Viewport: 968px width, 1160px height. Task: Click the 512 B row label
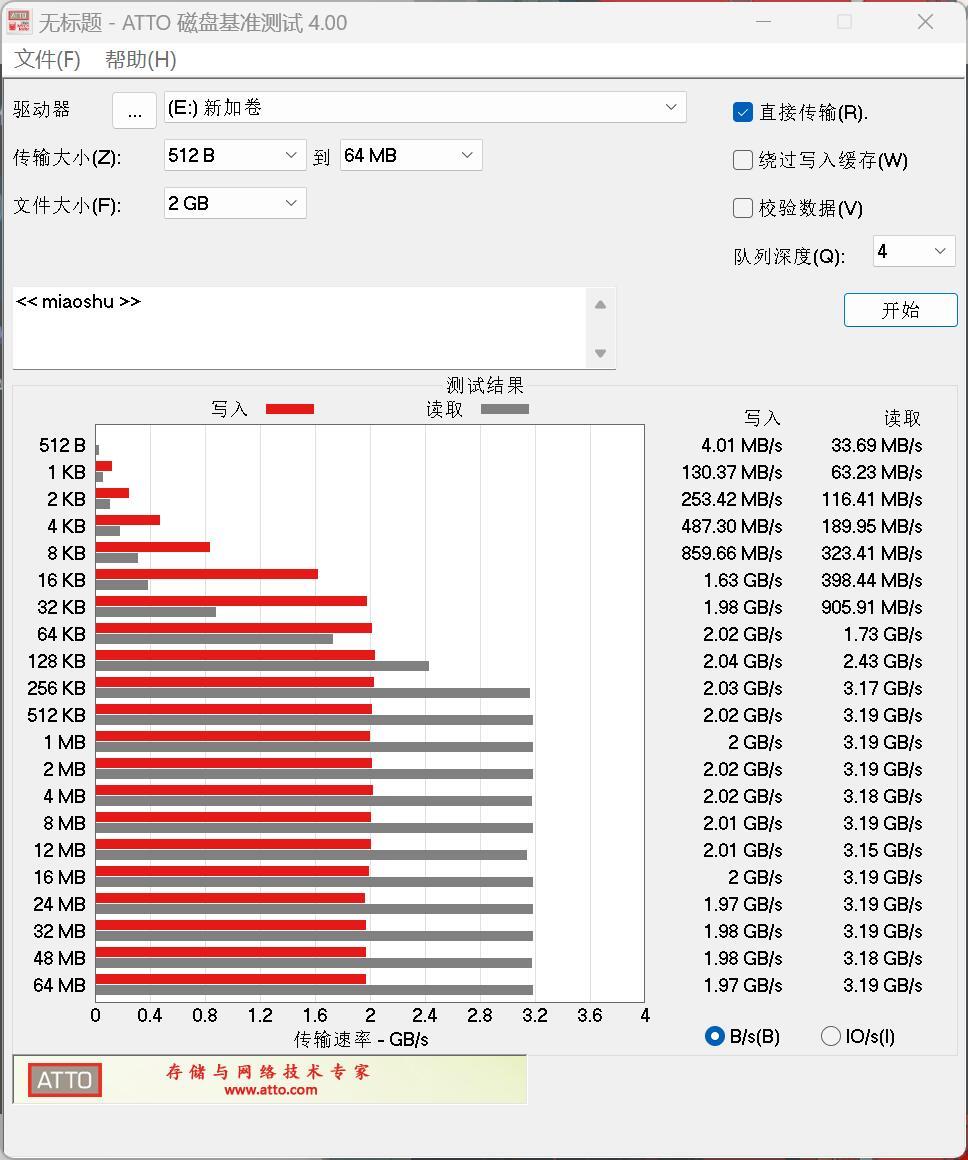(x=62, y=445)
